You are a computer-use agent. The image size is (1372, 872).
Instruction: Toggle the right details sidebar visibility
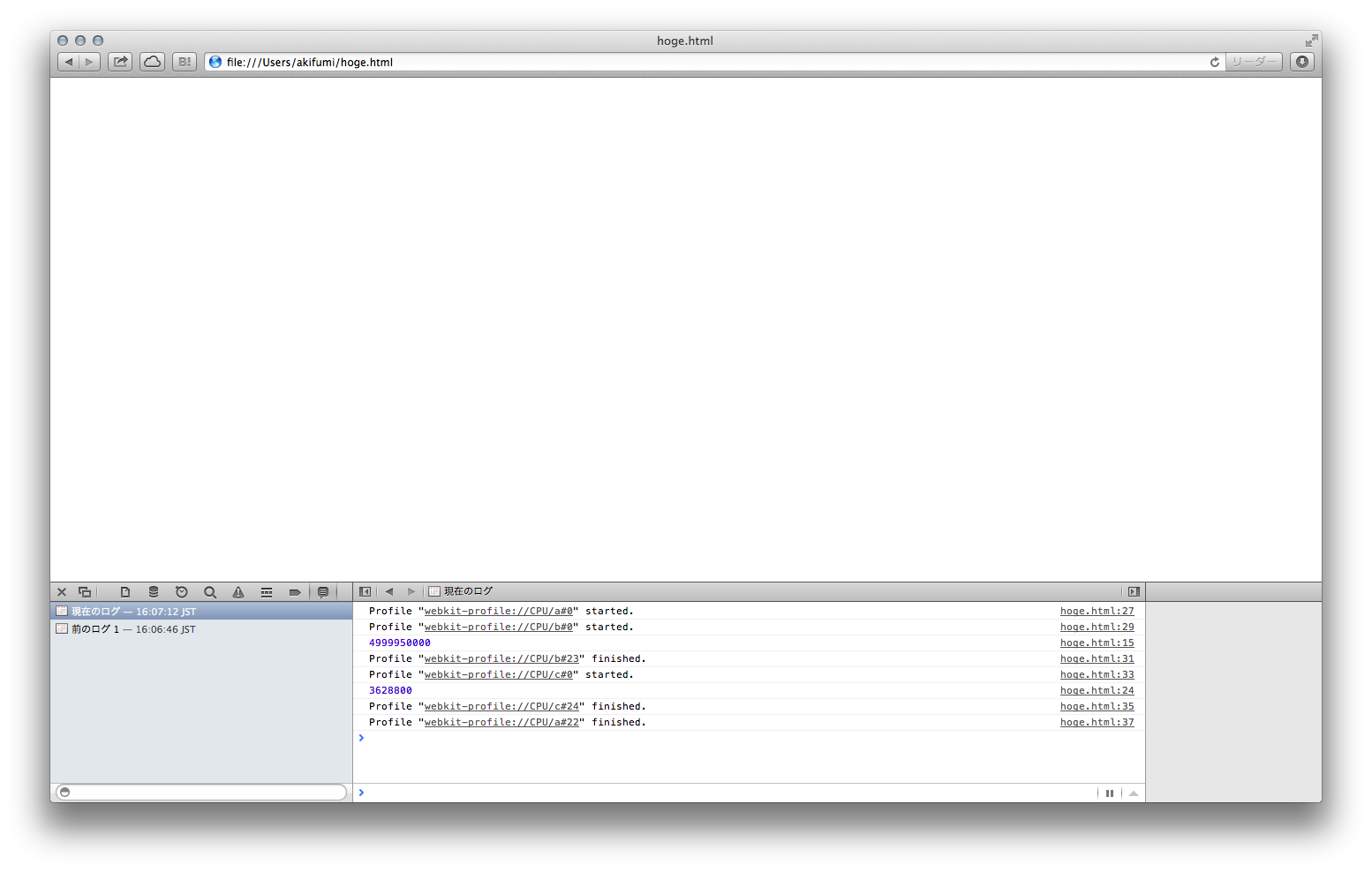pos(1134,591)
